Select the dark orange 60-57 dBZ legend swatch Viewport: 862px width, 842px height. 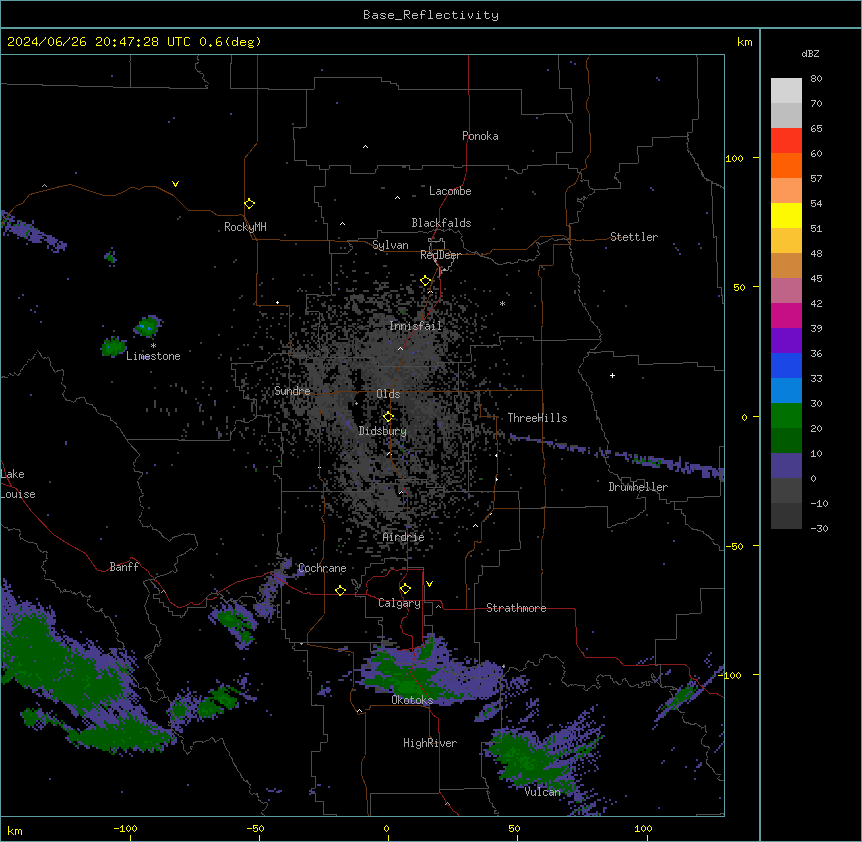(786, 165)
